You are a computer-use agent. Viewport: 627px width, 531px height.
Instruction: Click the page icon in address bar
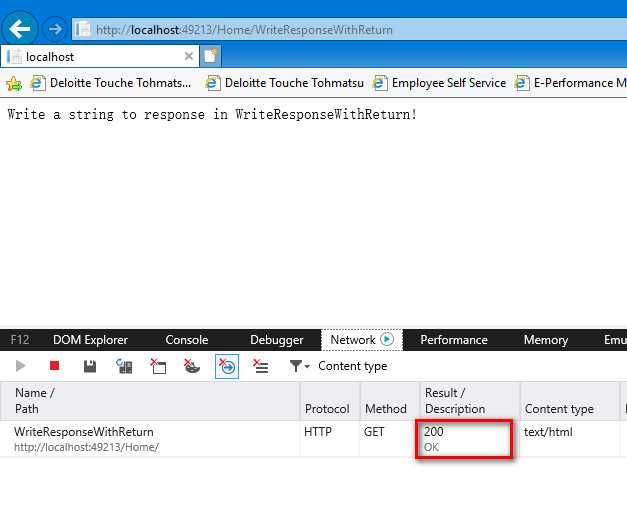pos(83,30)
